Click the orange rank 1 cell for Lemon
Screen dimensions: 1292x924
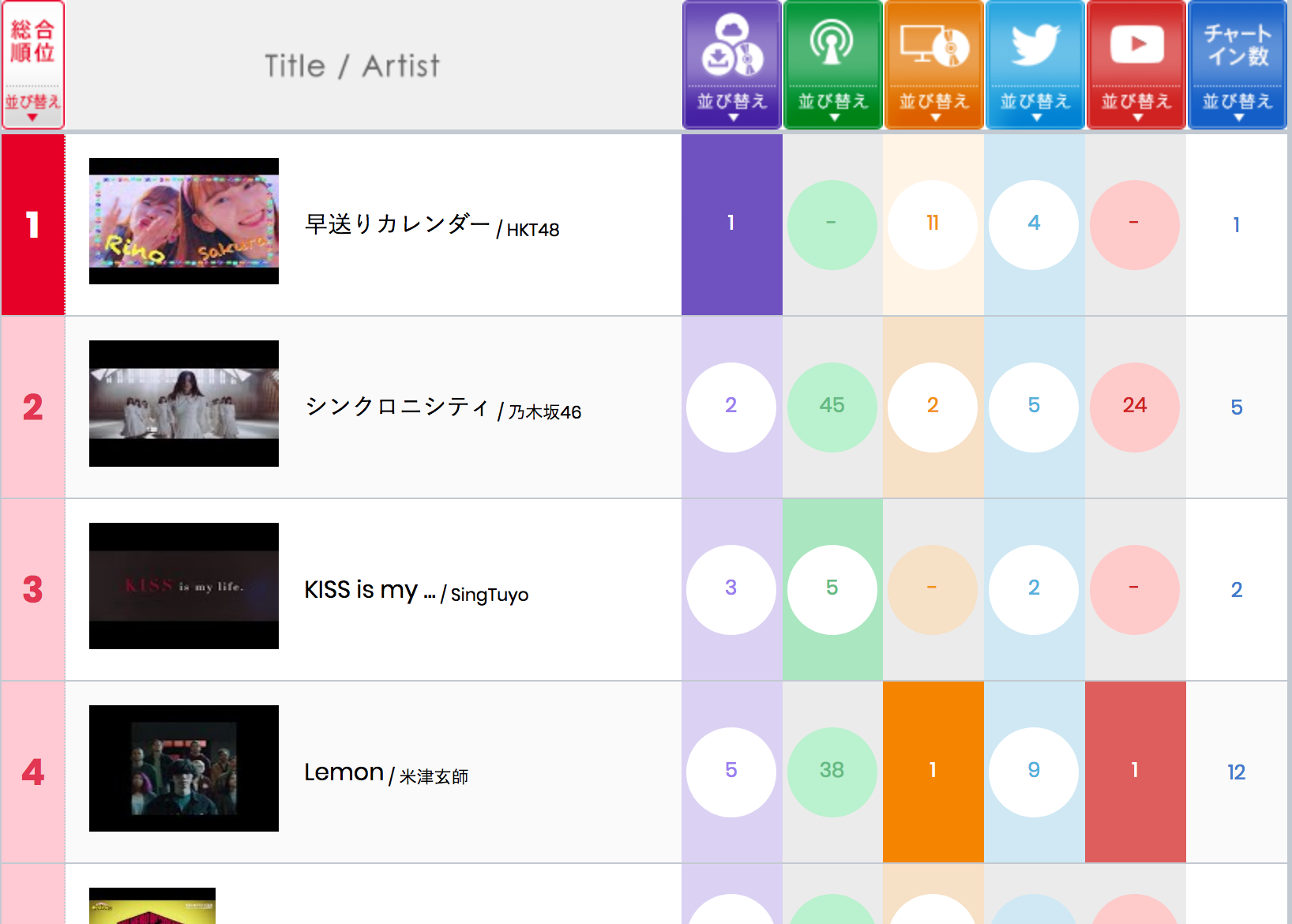tap(933, 771)
